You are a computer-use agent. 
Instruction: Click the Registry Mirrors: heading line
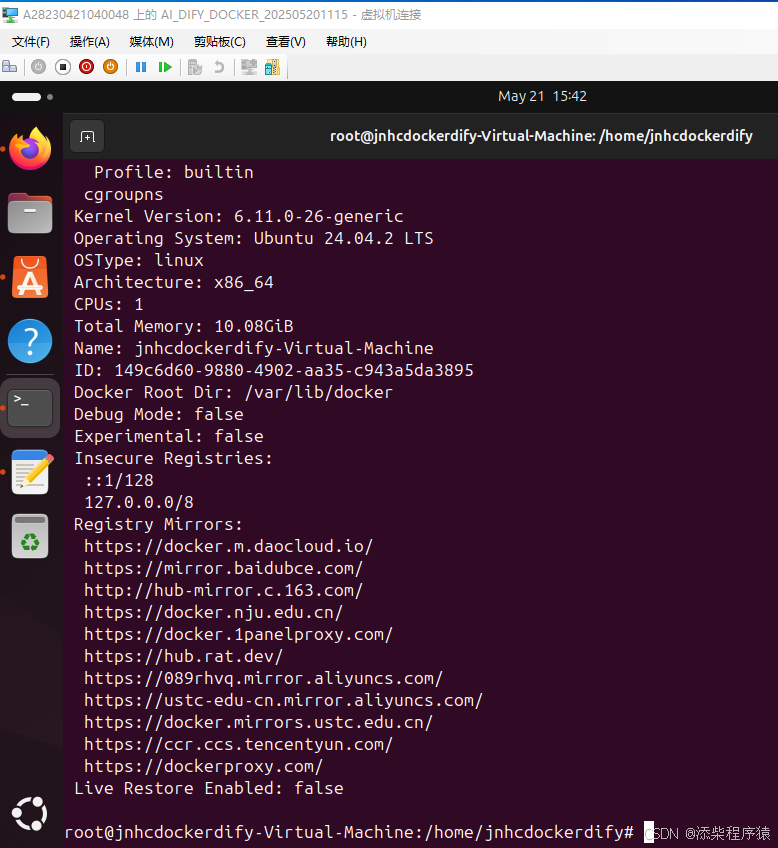point(158,525)
